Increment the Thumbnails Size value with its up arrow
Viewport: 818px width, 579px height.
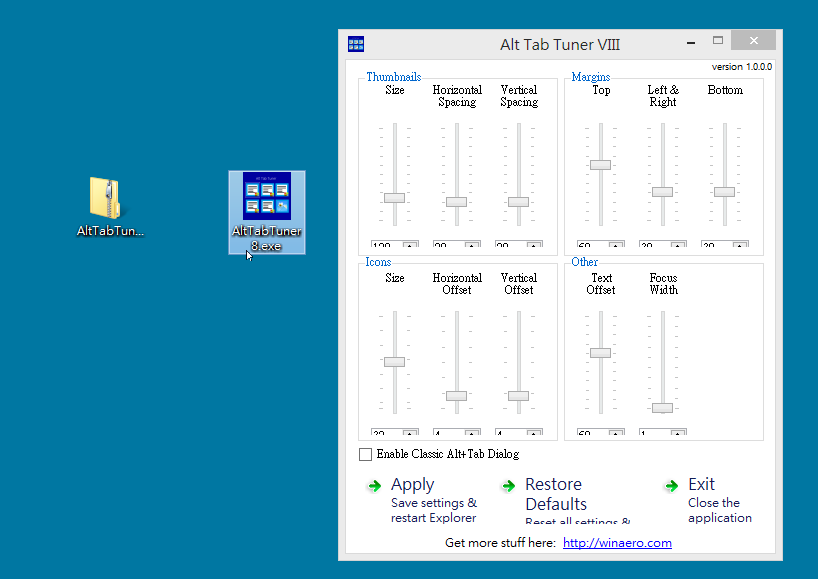[410, 245]
